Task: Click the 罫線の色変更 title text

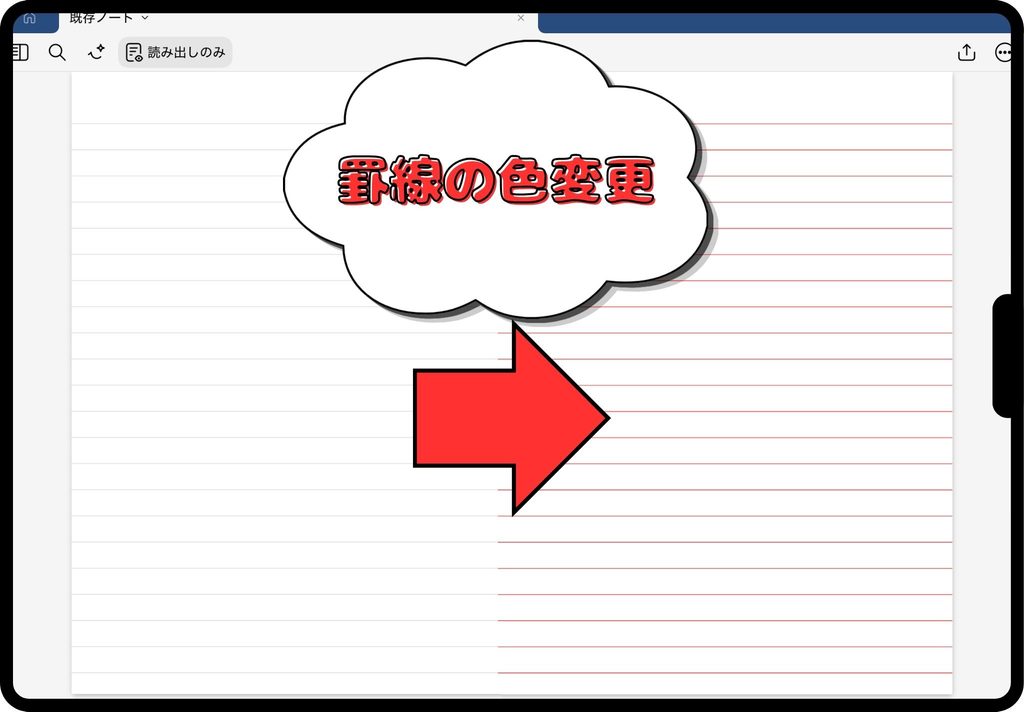Action: [496, 181]
